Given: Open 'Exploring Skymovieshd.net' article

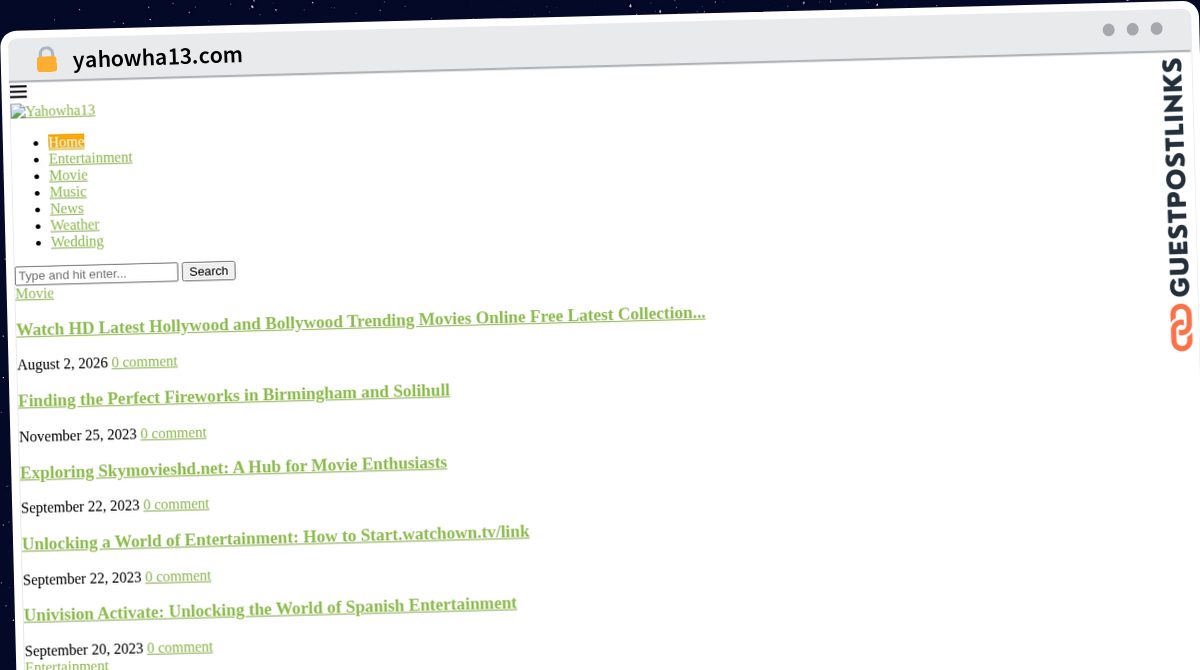Looking at the screenshot, I should click(234, 467).
